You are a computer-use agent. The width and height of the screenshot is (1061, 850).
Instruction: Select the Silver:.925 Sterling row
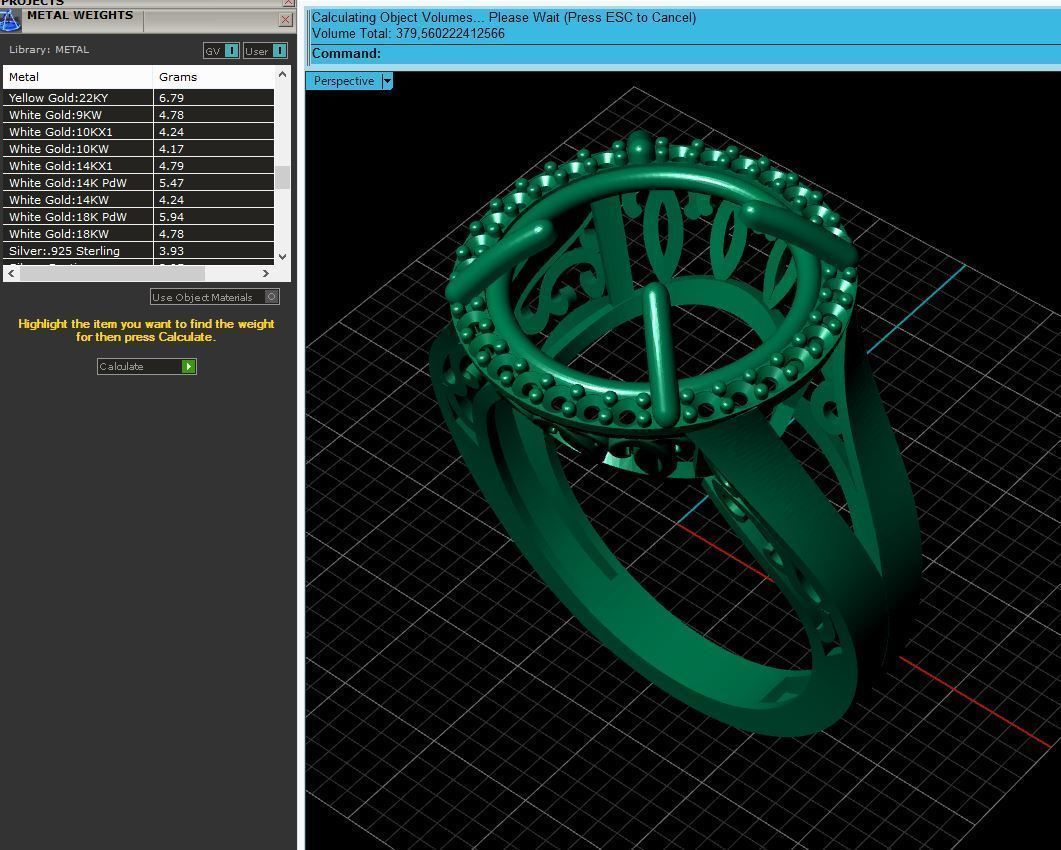point(139,250)
